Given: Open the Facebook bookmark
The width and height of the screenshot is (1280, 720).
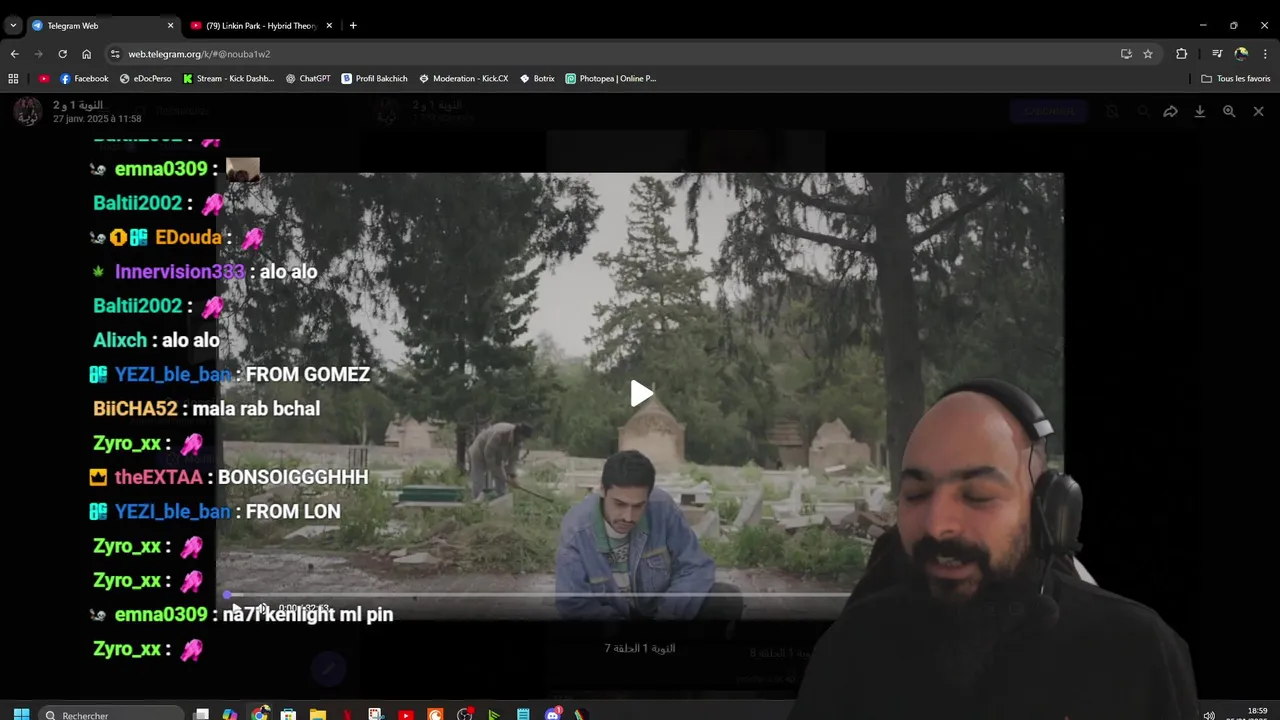Looking at the screenshot, I should click(84, 78).
